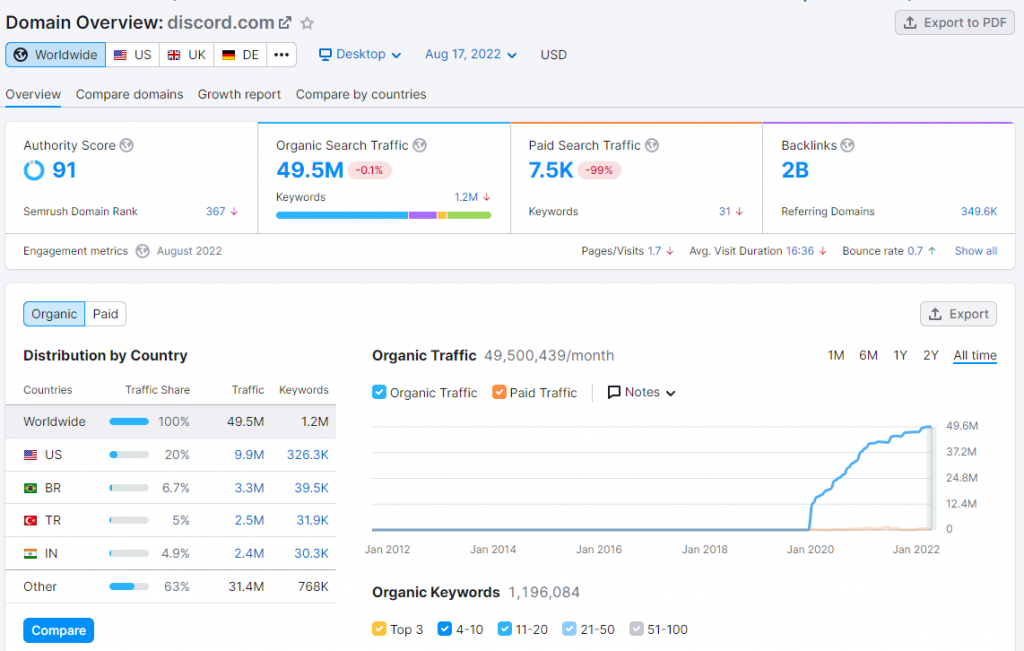Click the Backlinks info icon
This screenshot has width=1024, height=651.
tap(846, 145)
